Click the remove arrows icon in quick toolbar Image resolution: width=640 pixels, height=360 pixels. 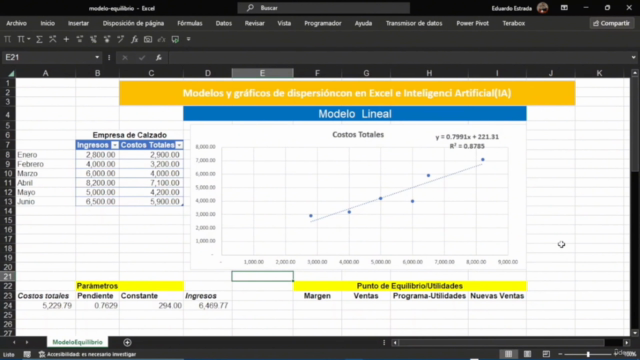(107, 39)
